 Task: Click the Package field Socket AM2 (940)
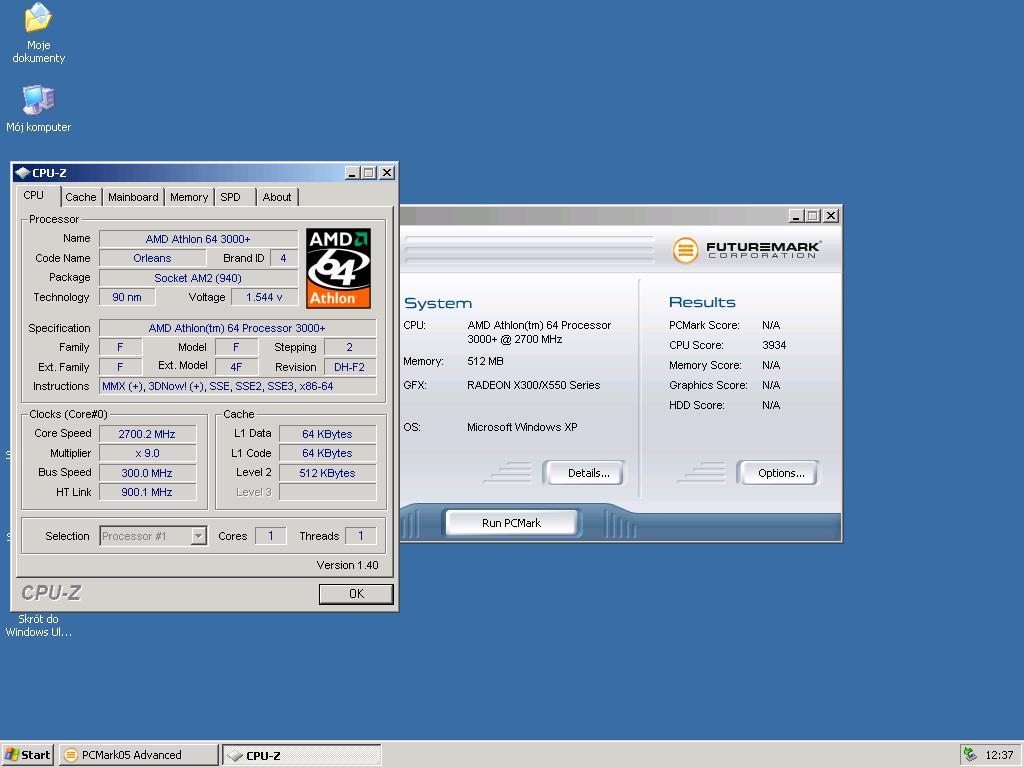coord(199,278)
